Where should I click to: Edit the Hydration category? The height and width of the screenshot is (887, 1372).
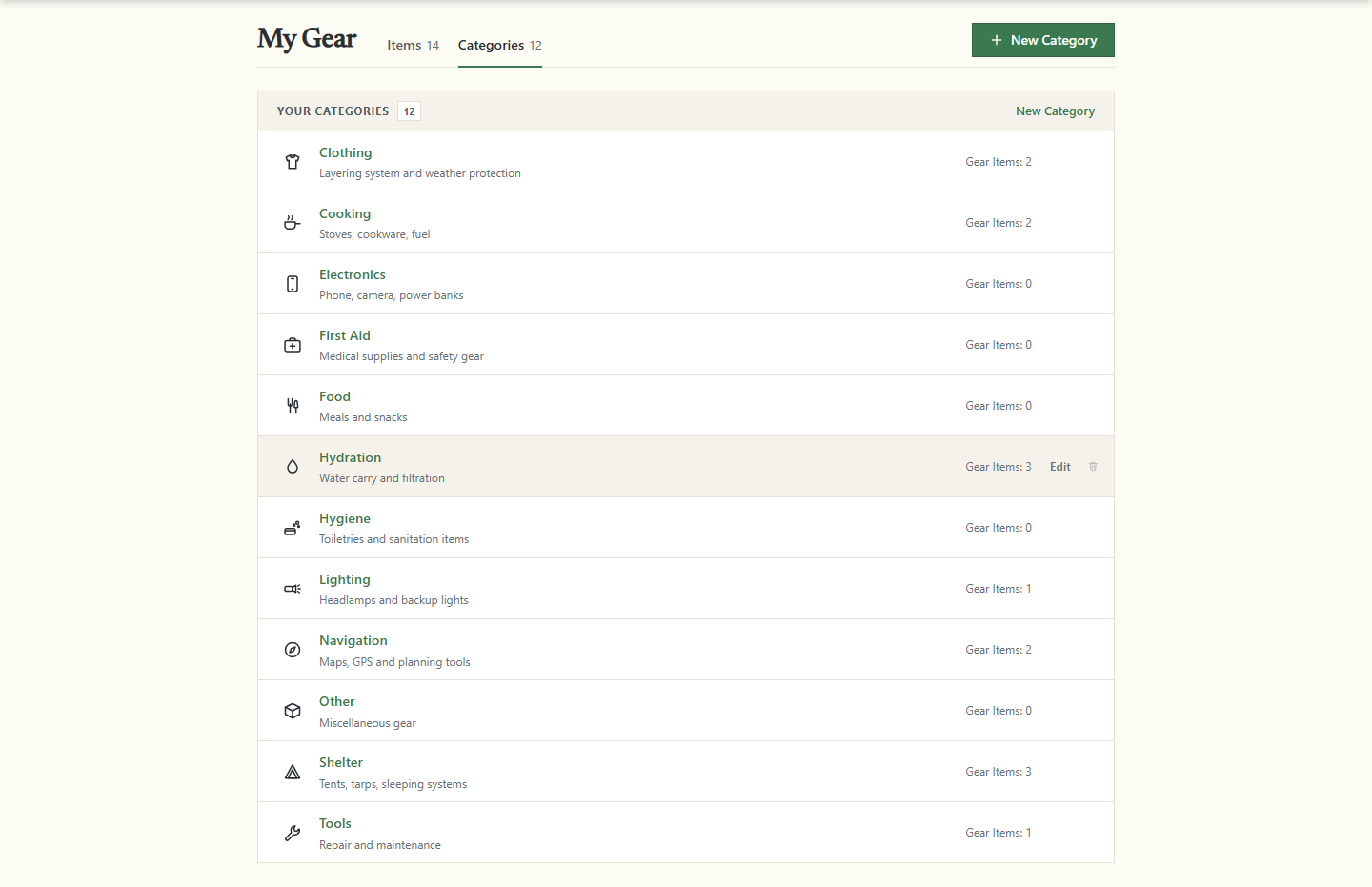click(x=1060, y=467)
